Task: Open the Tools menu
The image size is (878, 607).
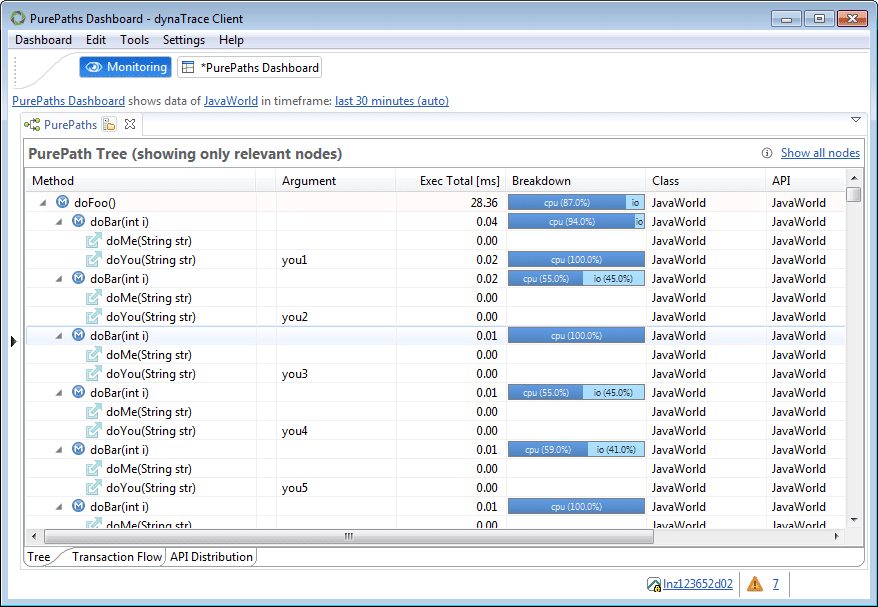Action: 134,40
